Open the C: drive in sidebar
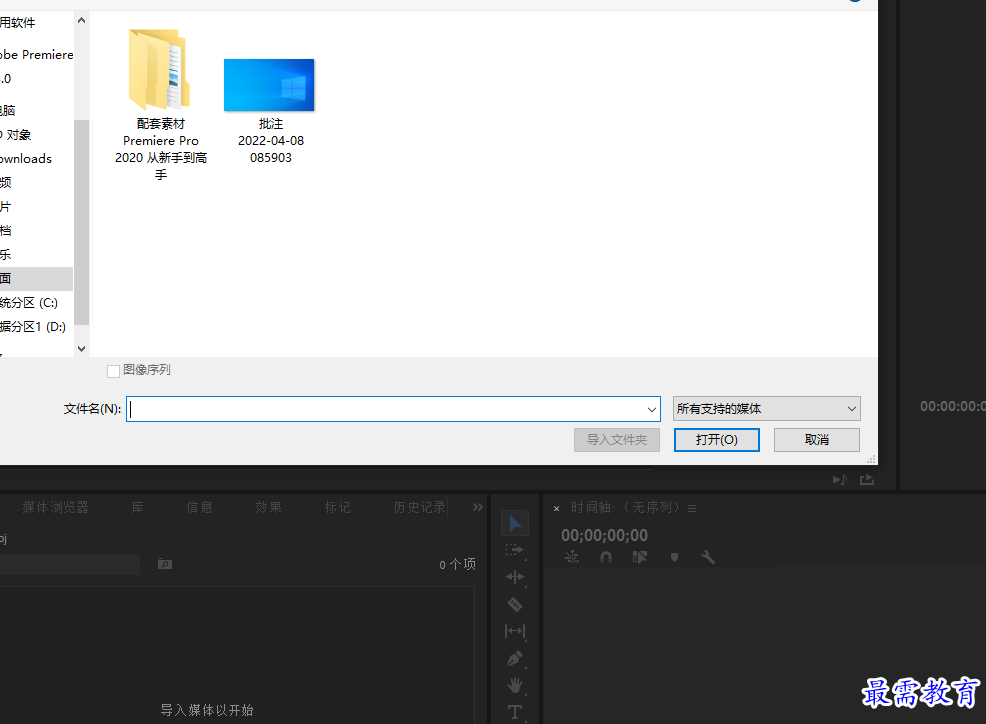This screenshot has height=724, width=986. pyautogui.click(x=29, y=303)
